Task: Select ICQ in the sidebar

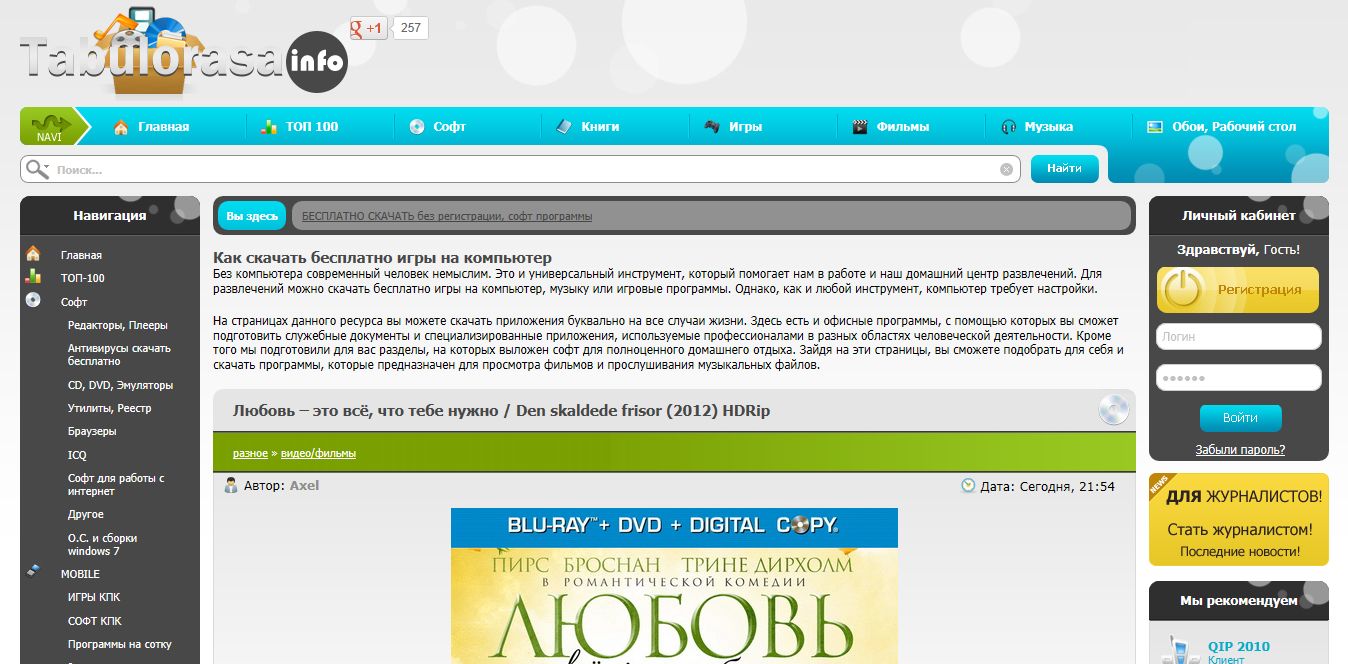Action: pos(77,455)
